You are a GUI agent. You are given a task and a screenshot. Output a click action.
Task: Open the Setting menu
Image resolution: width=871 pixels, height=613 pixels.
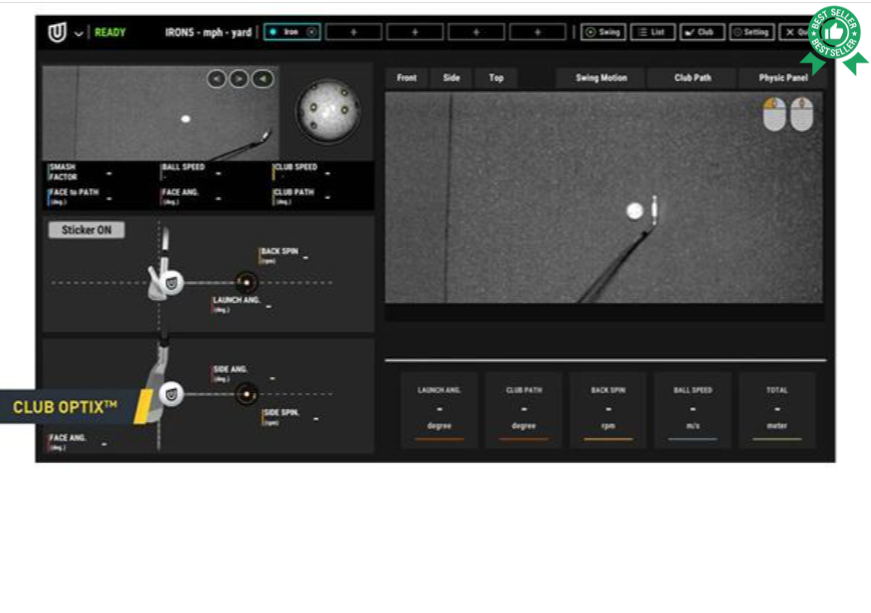751,32
